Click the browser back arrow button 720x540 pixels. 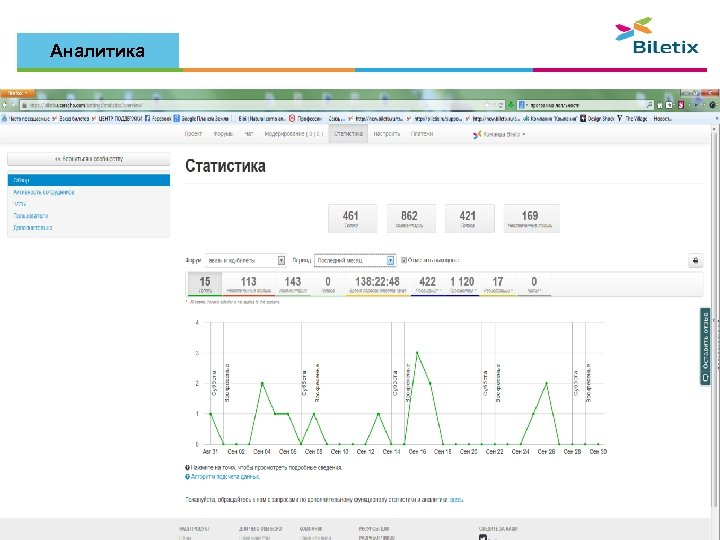[x=5, y=105]
